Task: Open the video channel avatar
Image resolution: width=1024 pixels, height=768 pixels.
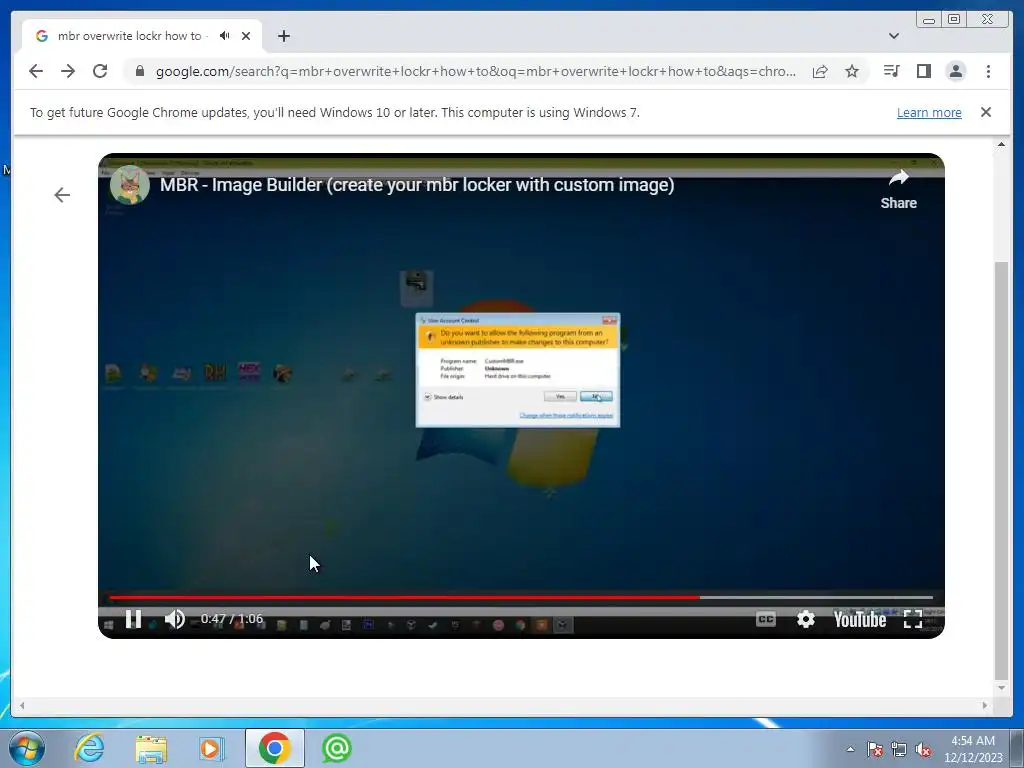Action: [129, 185]
